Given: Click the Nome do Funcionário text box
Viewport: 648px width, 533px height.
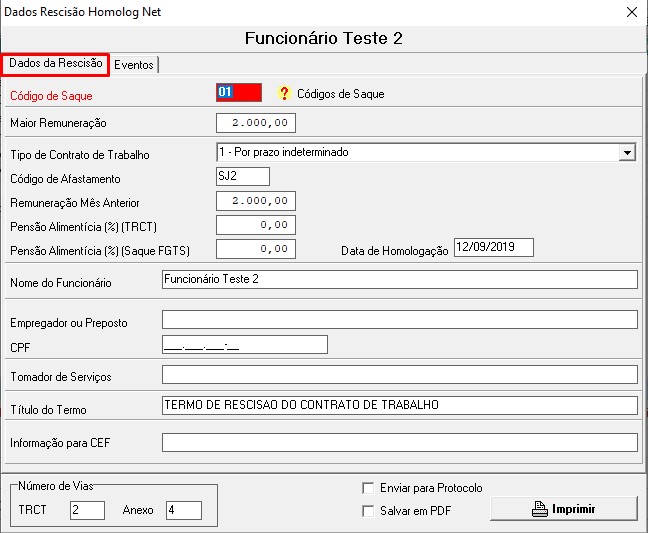Looking at the screenshot, I should [399, 279].
